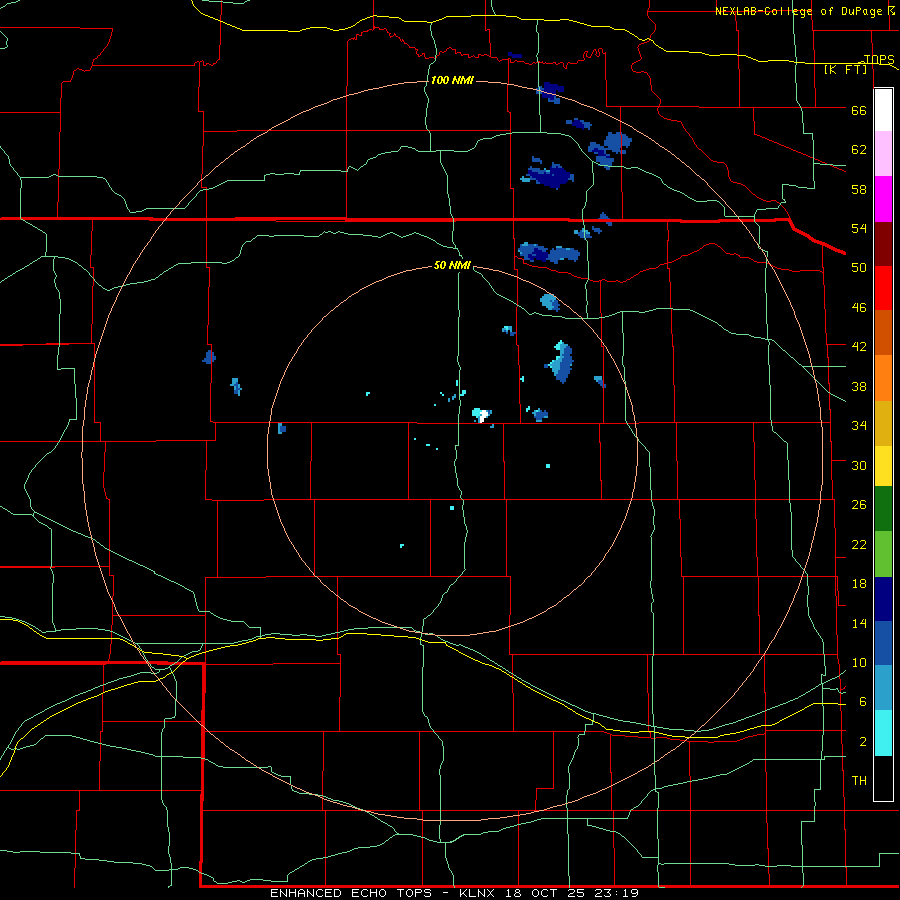Click the 'TOPS' legend heading

879,59
